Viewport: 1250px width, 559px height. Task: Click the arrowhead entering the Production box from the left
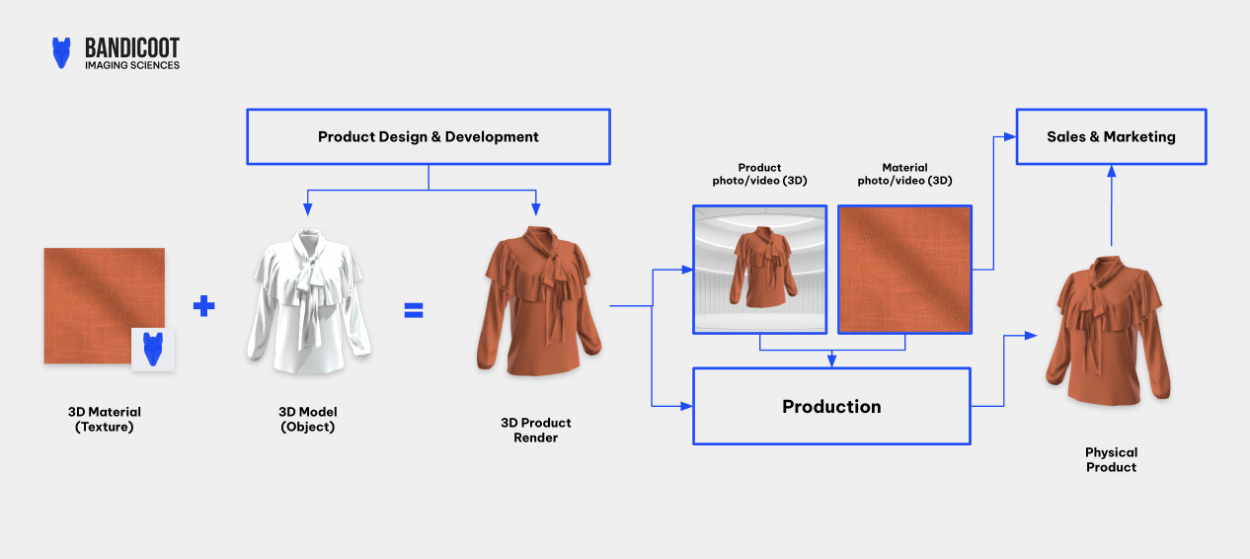[x=686, y=406]
